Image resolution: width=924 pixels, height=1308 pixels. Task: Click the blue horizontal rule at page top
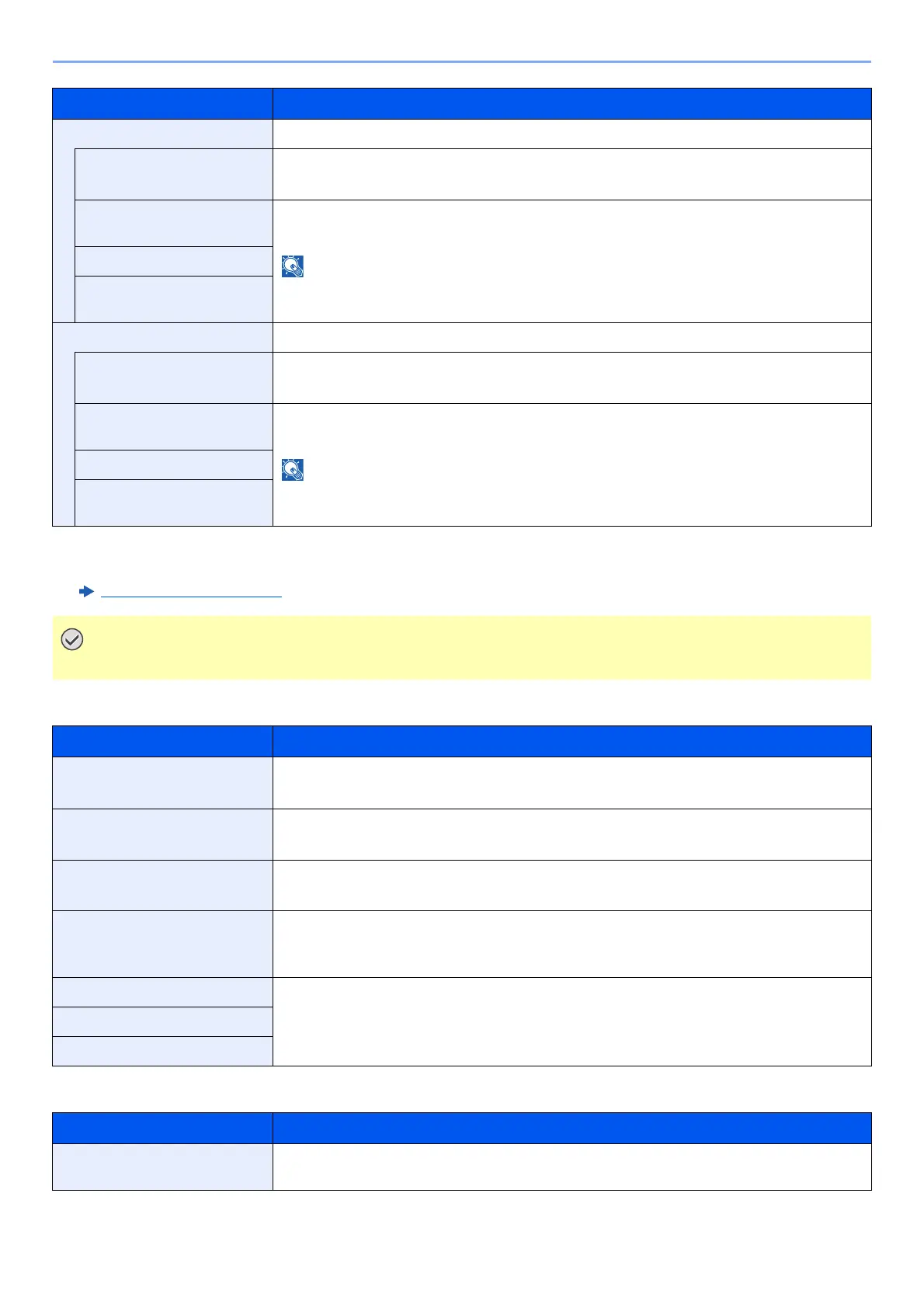(462, 61)
